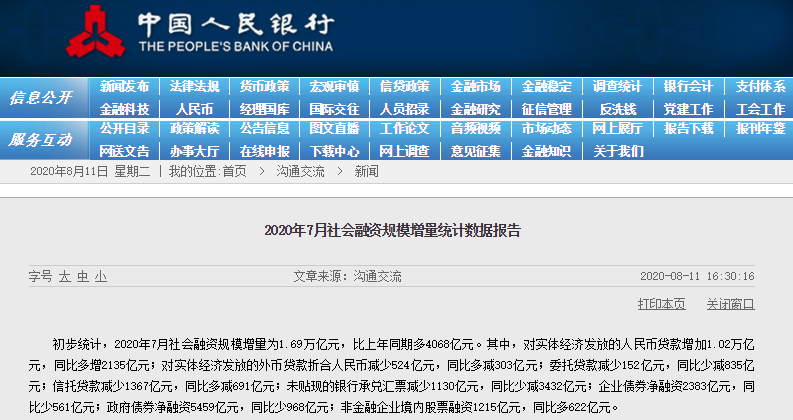Open 金融科技 page
The width and height of the screenshot is (793, 420).
coord(124,109)
